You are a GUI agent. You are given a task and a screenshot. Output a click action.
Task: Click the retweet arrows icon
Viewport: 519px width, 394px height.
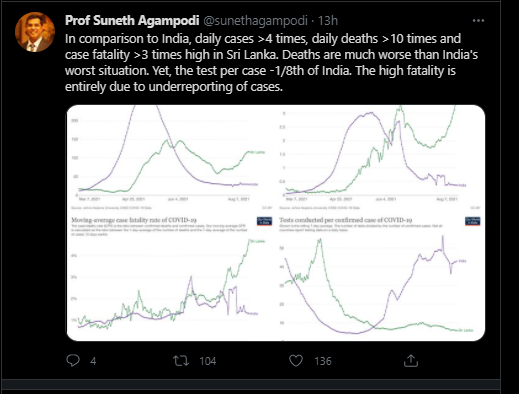click(181, 361)
